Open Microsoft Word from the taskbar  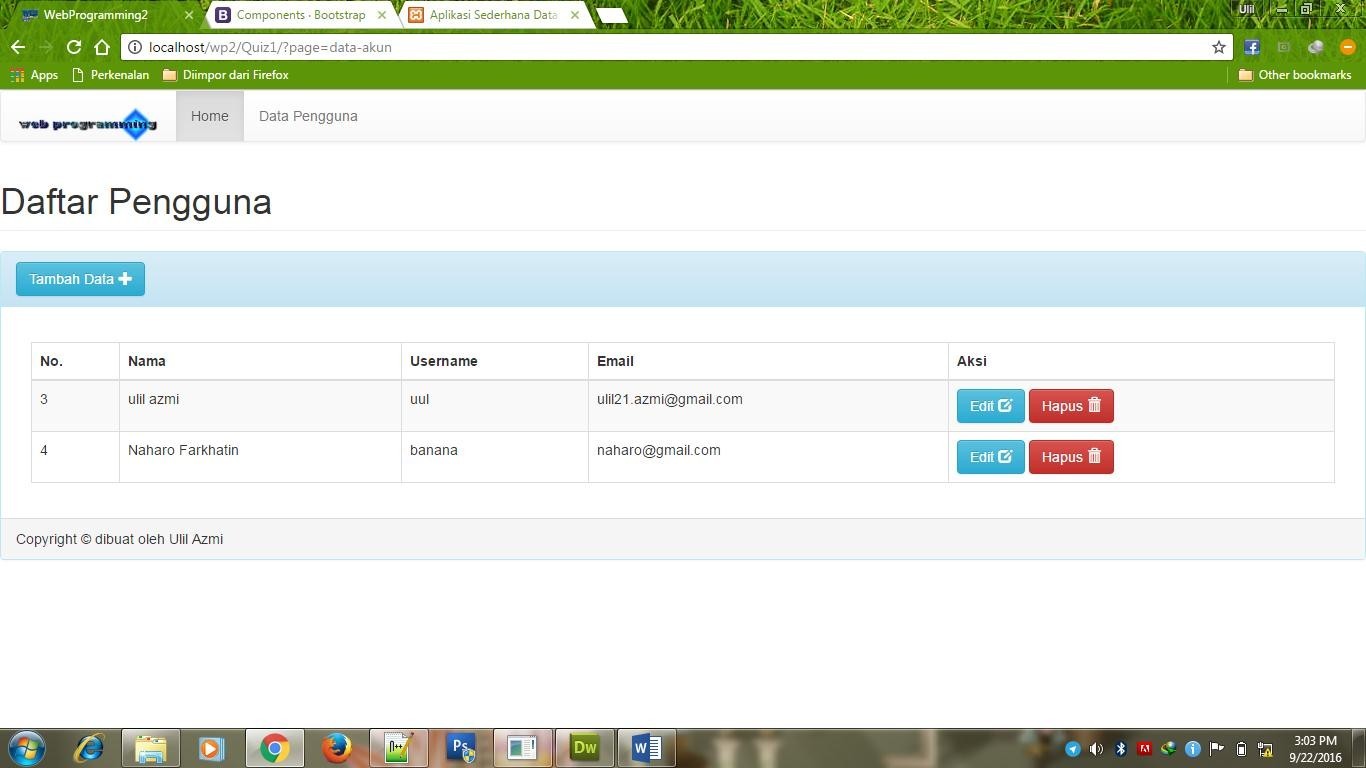[x=646, y=747]
